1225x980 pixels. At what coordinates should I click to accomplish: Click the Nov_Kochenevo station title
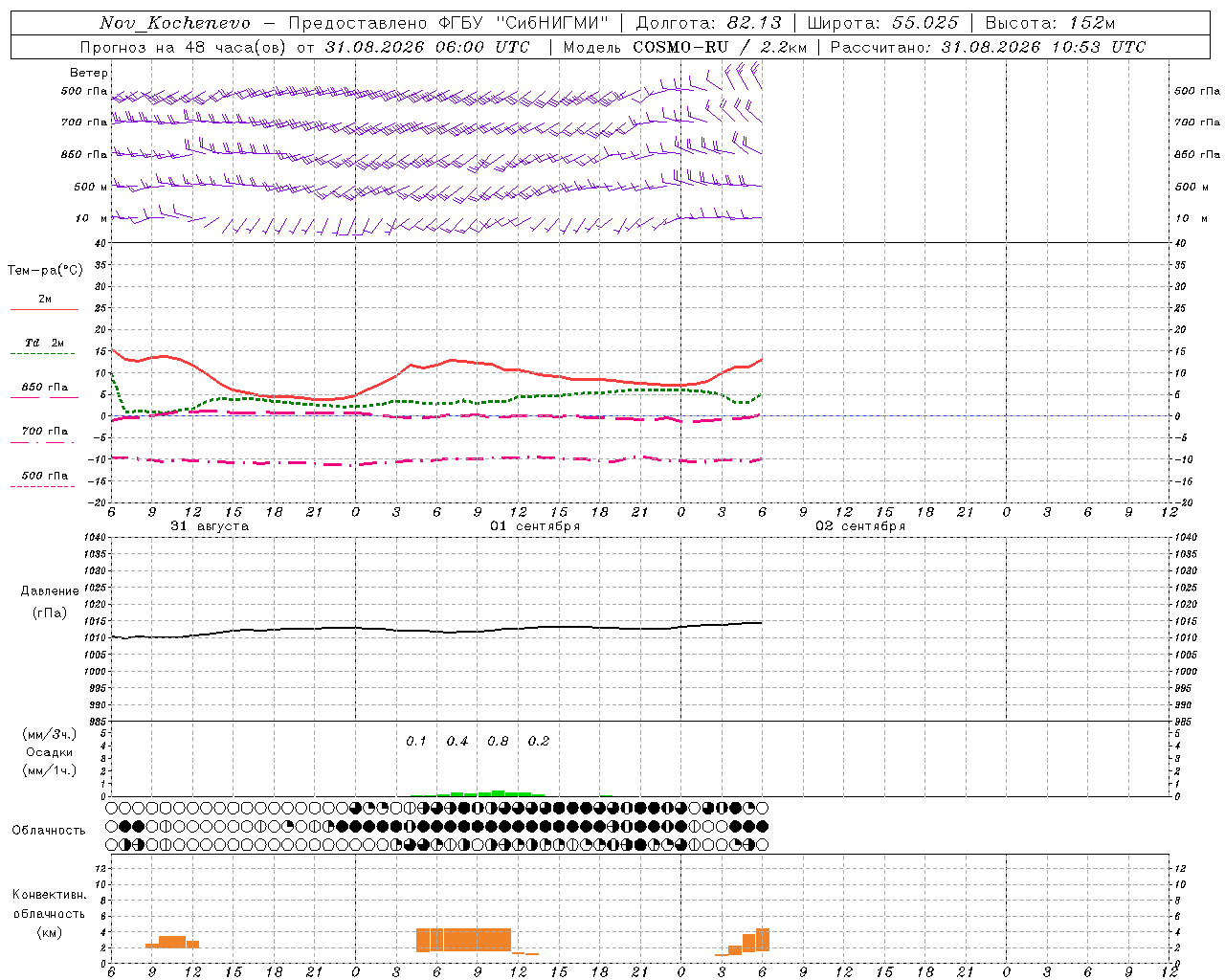click(175, 23)
